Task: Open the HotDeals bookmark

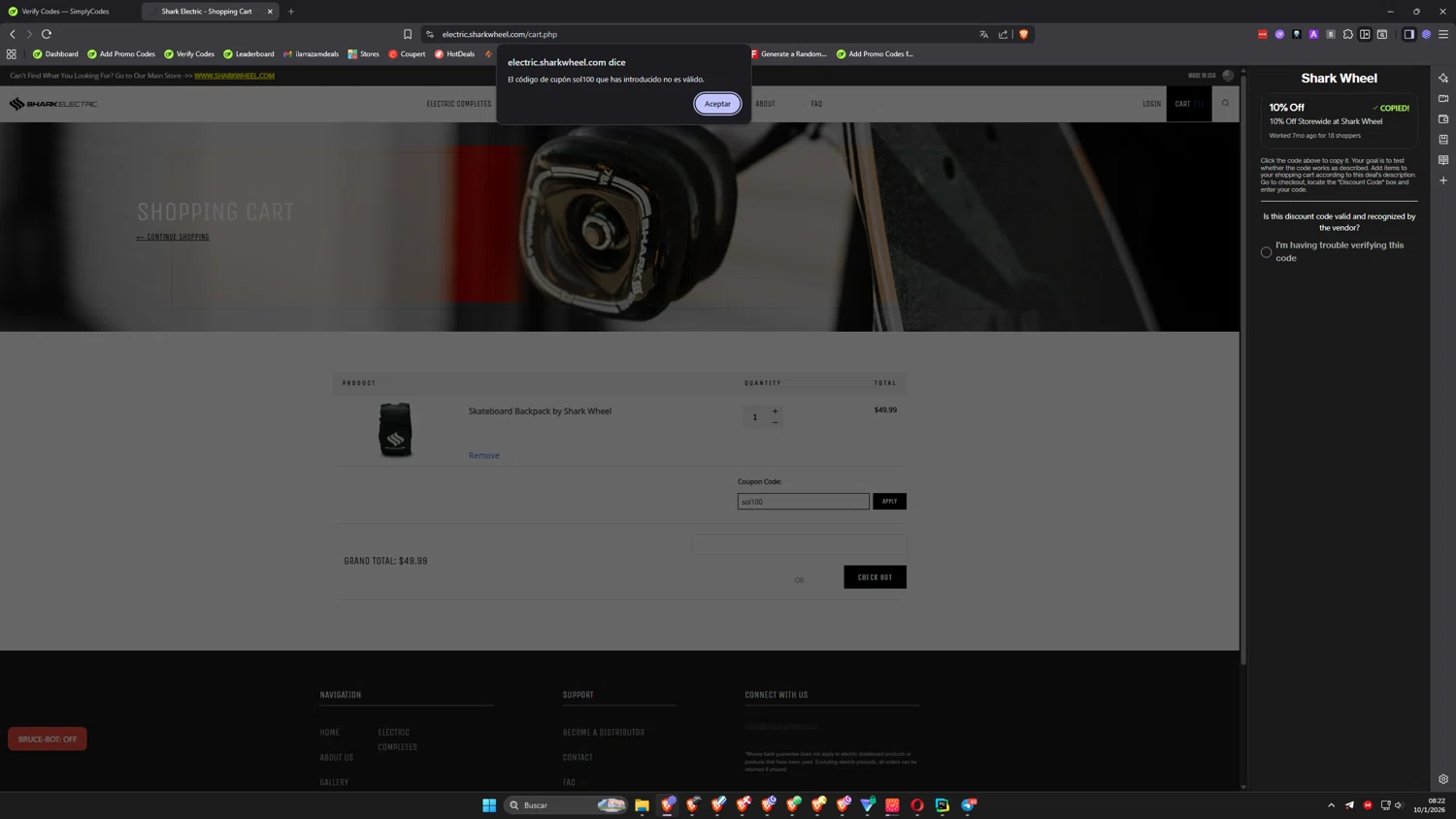Action: pyautogui.click(x=454, y=54)
